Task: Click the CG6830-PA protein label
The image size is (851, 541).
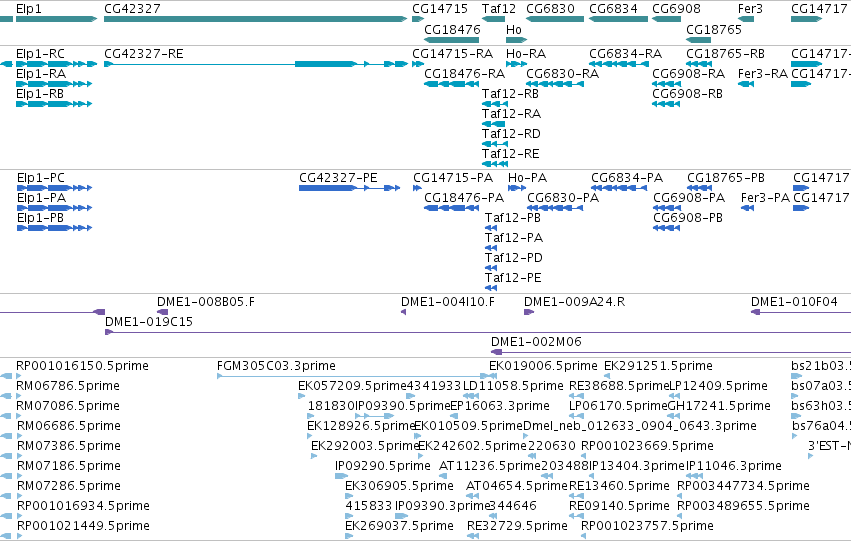Action: pos(563,198)
